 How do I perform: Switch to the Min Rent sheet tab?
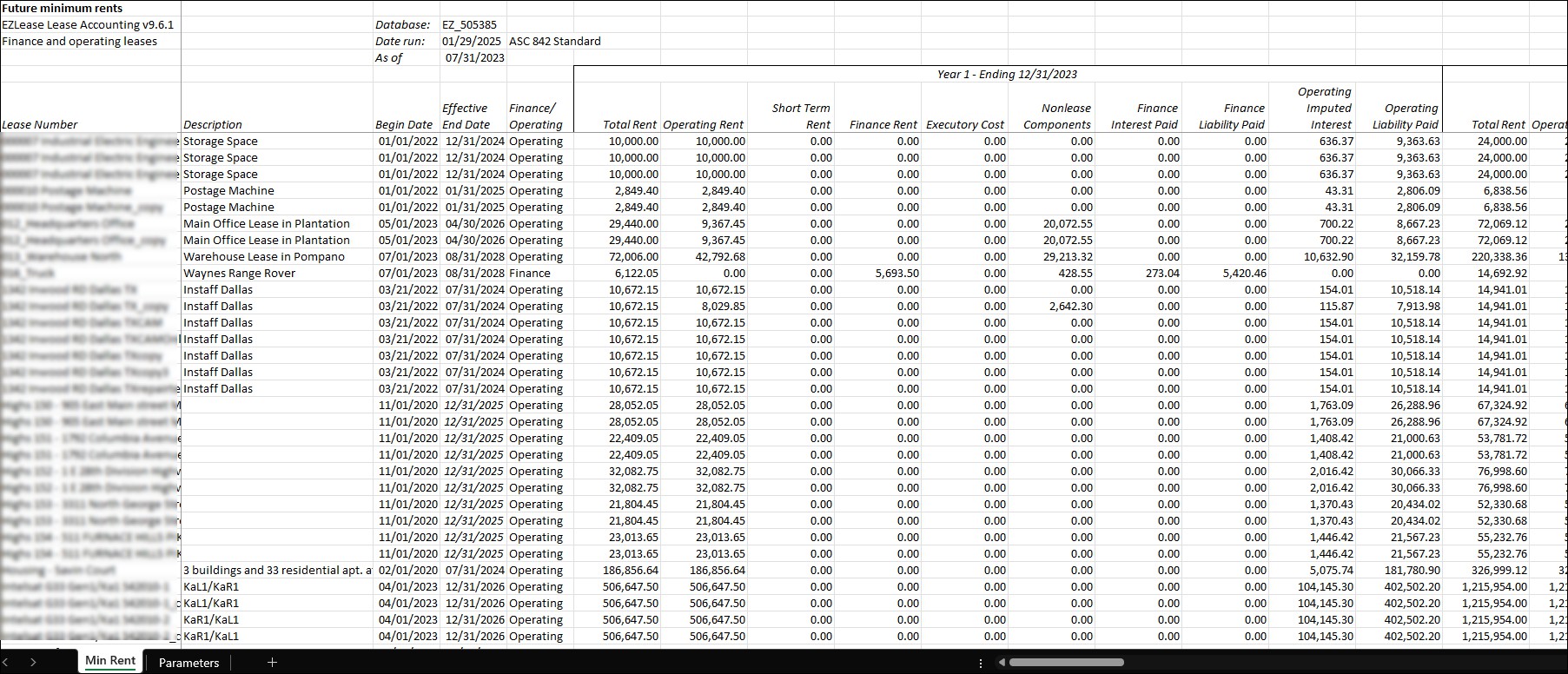pos(110,661)
